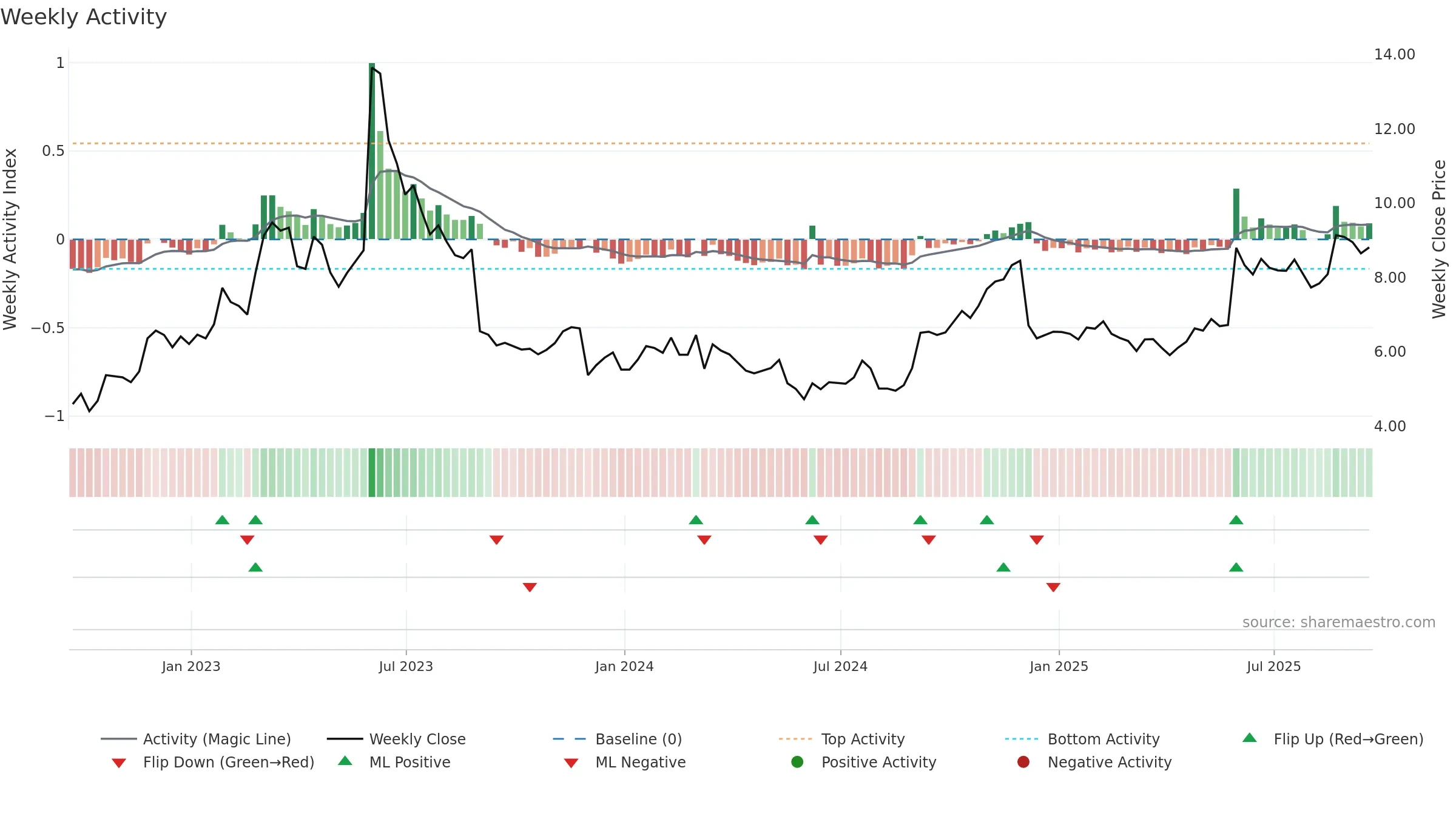Click the Jul 2024 x-axis label
The image size is (1456, 819).
(840, 666)
